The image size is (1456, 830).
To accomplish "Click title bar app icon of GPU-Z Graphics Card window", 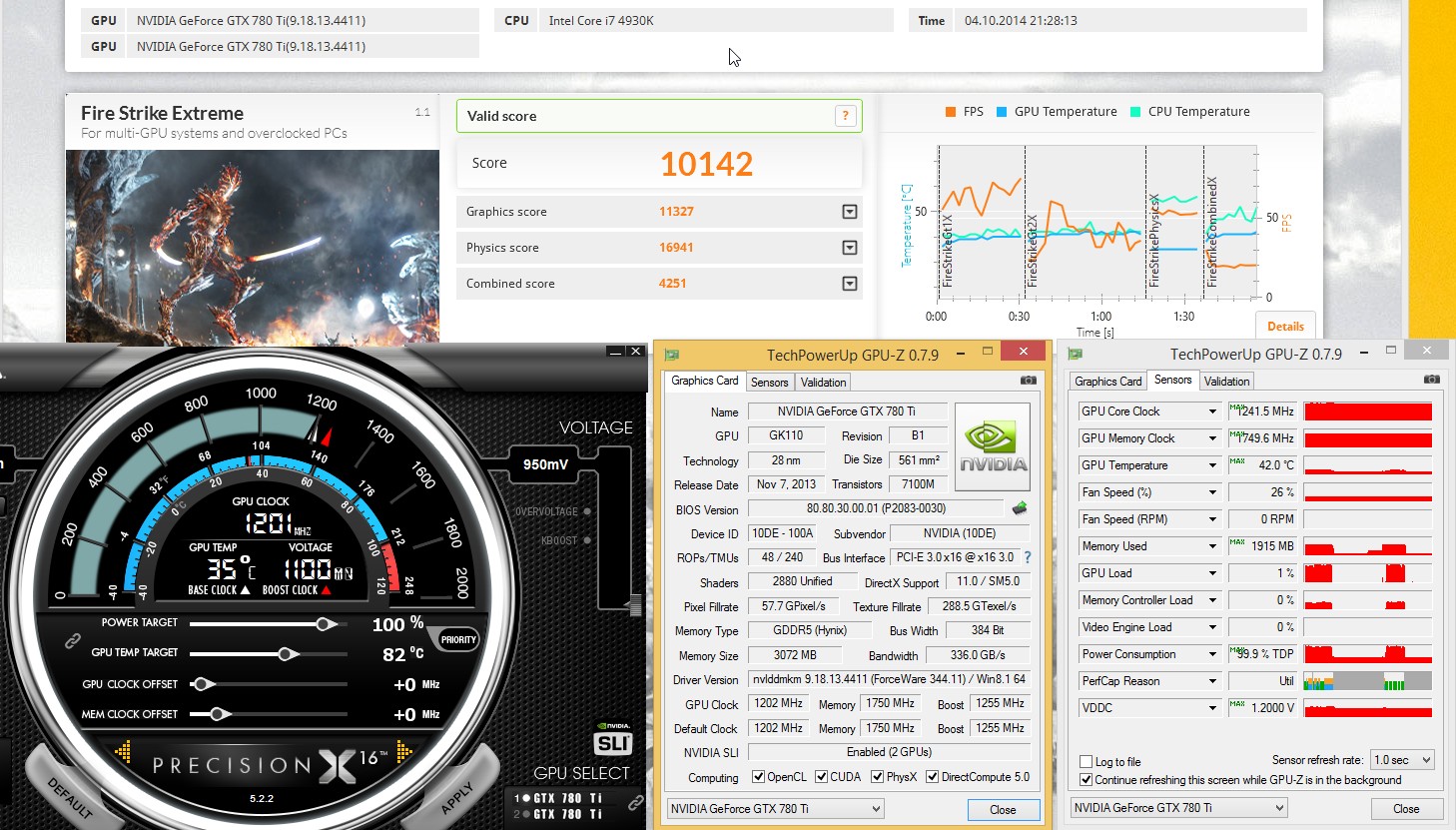I will click(672, 355).
